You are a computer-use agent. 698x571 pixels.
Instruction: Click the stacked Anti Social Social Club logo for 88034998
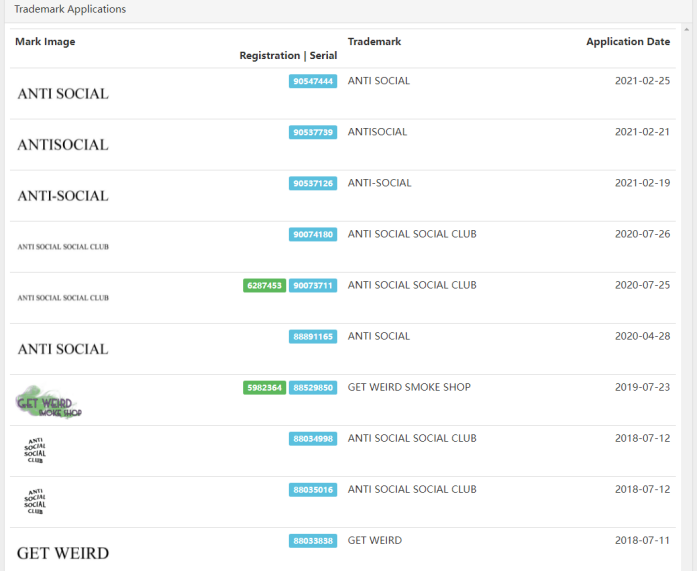point(35,450)
